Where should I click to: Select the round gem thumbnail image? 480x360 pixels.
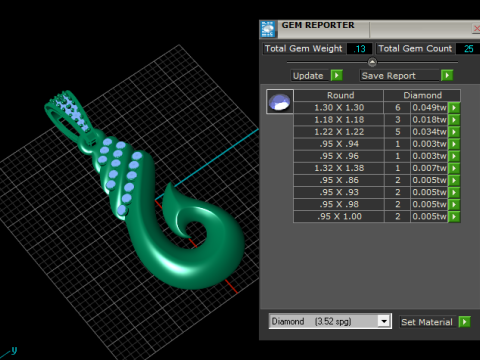pyautogui.click(x=280, y=102)
